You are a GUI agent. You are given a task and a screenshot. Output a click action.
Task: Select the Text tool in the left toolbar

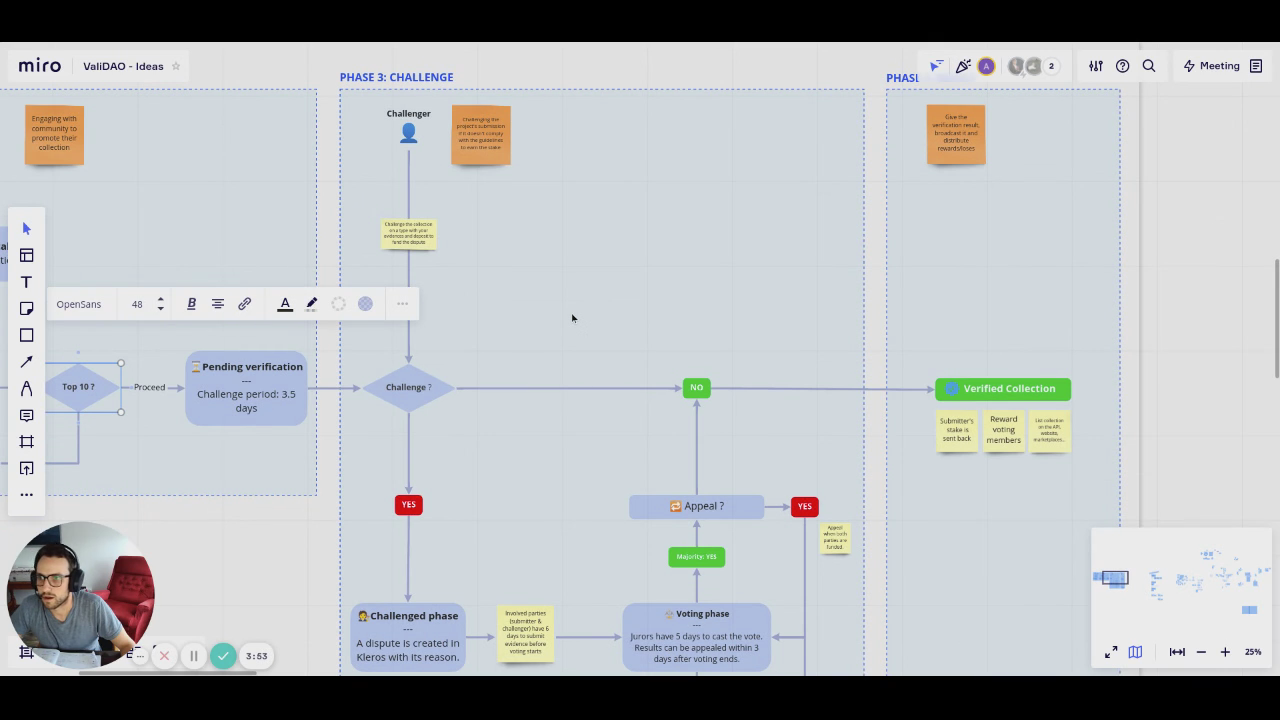tap(27, 282)
